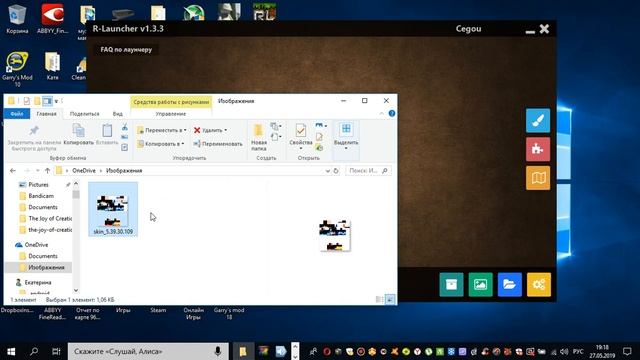
Task: Click the taskbar search magnifier
Action: point(34,351)
